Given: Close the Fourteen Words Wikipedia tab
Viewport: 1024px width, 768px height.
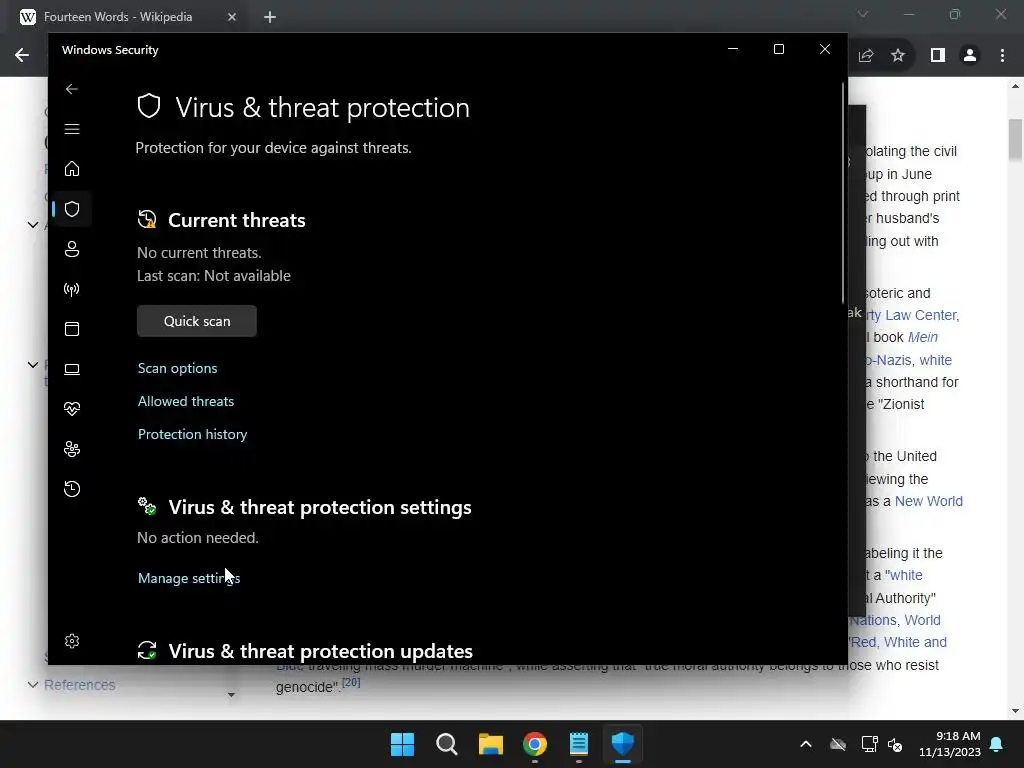Looking at the screenshot, I should point(232,17).
